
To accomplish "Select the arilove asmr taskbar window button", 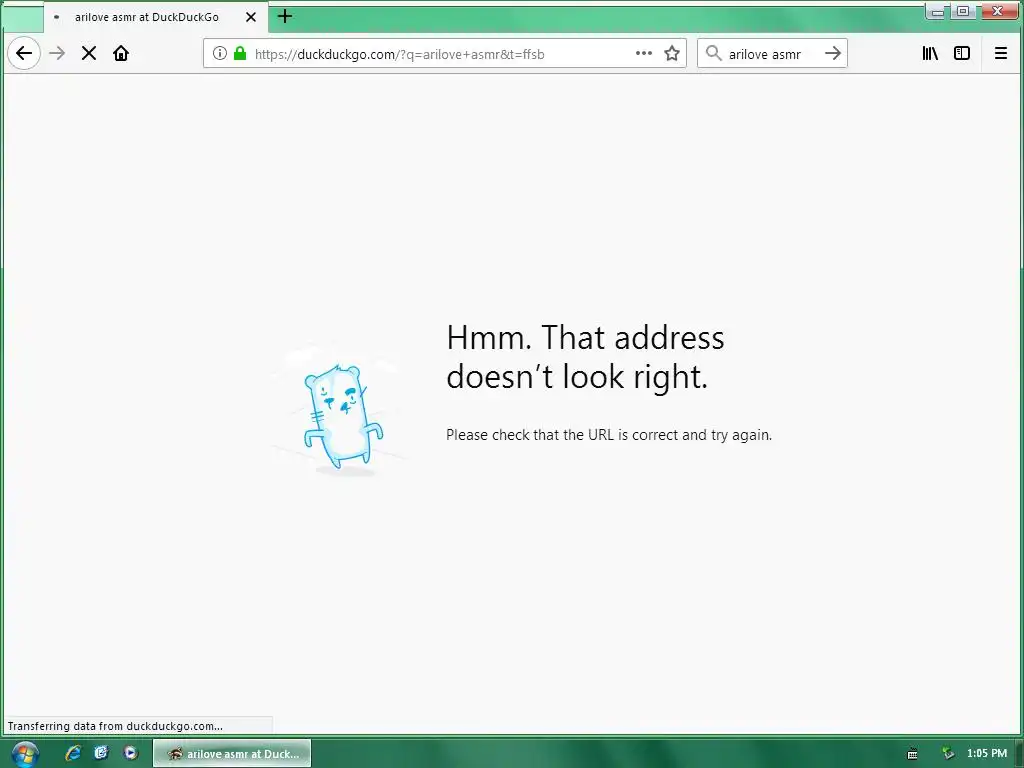I will click(232, 754).
